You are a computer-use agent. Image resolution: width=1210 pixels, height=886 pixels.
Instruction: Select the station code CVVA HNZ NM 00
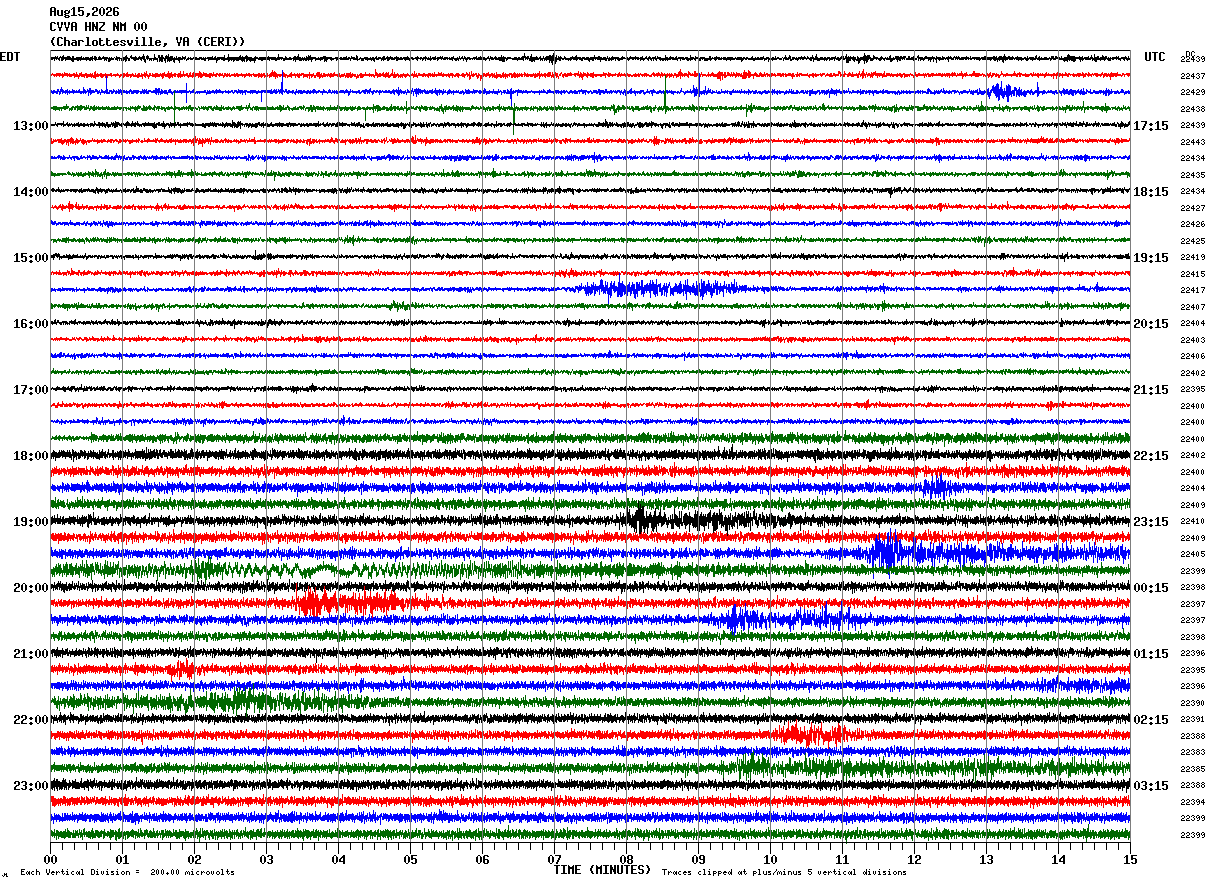(98, 27)
